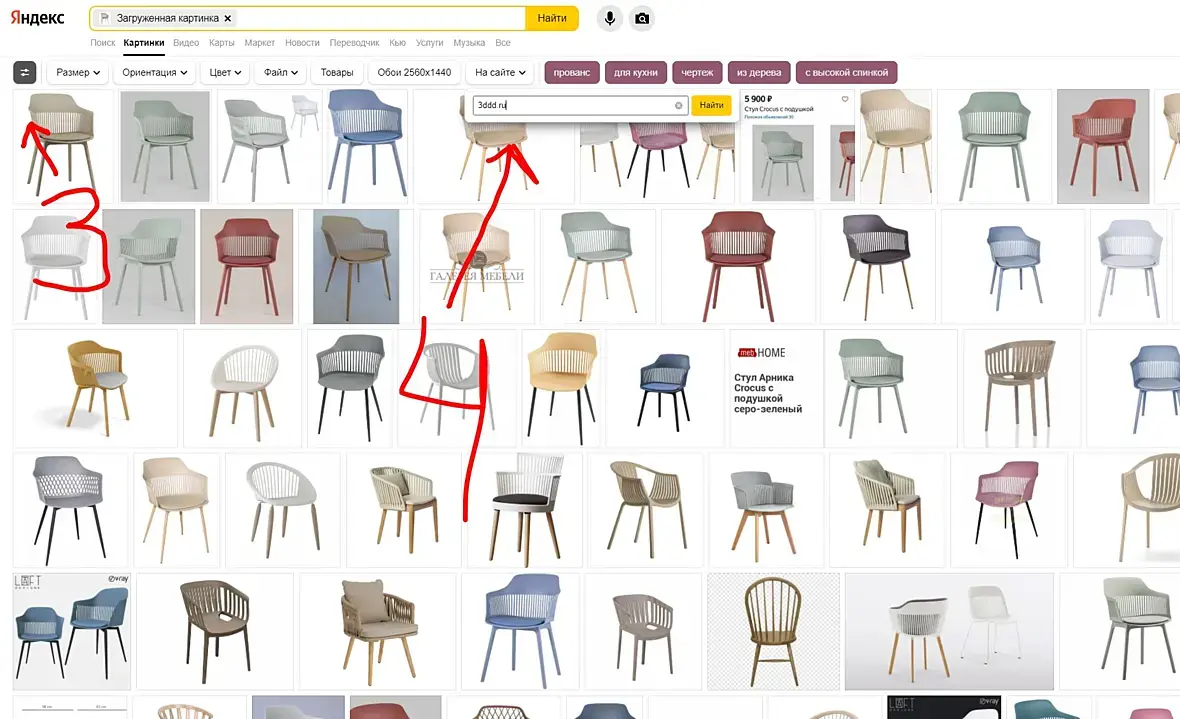The width and height of the screenshot is (1180, 719).
Task: Toggle the Обои 2560x1440 filter
Action: (414, 72)
